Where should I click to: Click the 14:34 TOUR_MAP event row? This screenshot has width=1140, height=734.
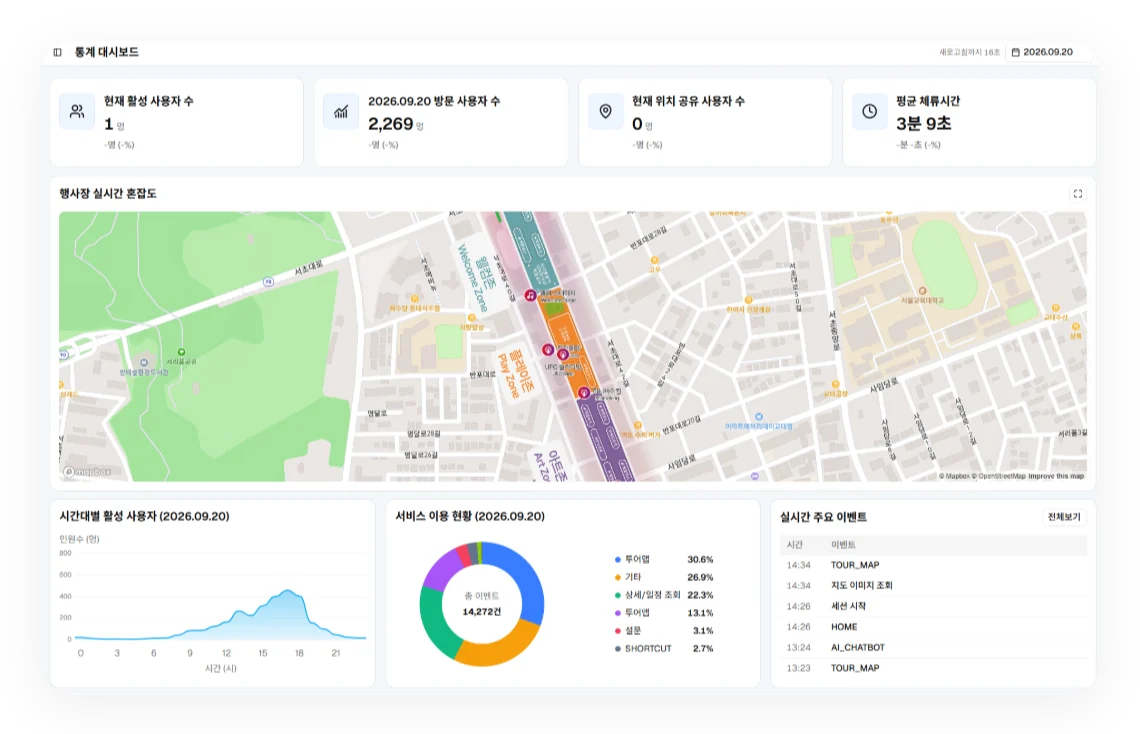pyautogui.click(x=933, y=565)
